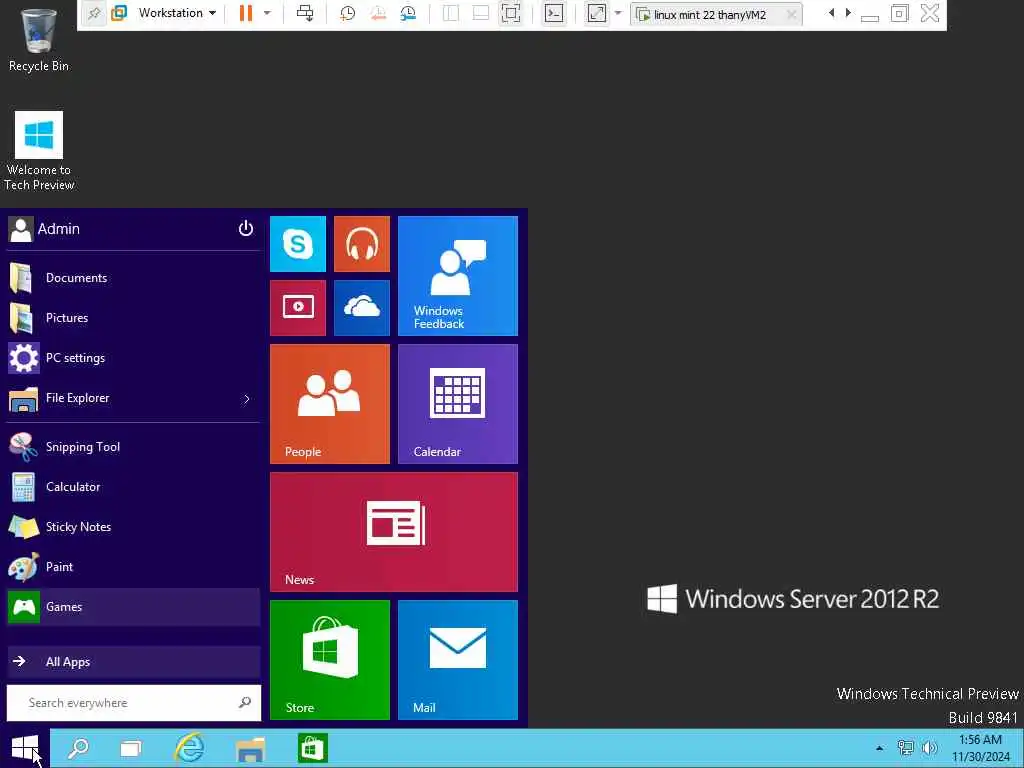Open Welcome to Tech Preview desktop shortcut
1024x768 pixels.
(39, 152)
